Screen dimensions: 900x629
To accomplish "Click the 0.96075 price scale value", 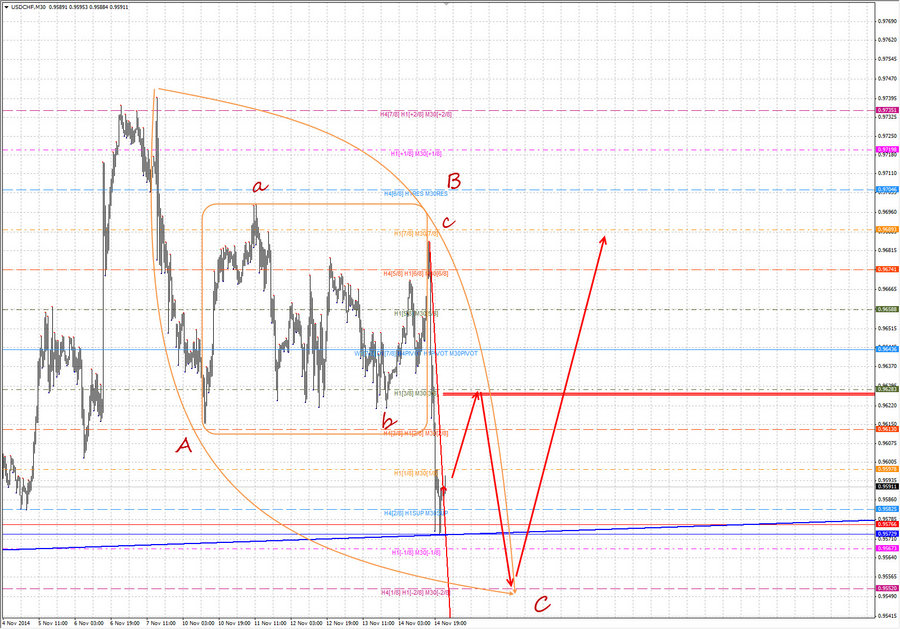I will pyautogui.click(x=887, y=443).
